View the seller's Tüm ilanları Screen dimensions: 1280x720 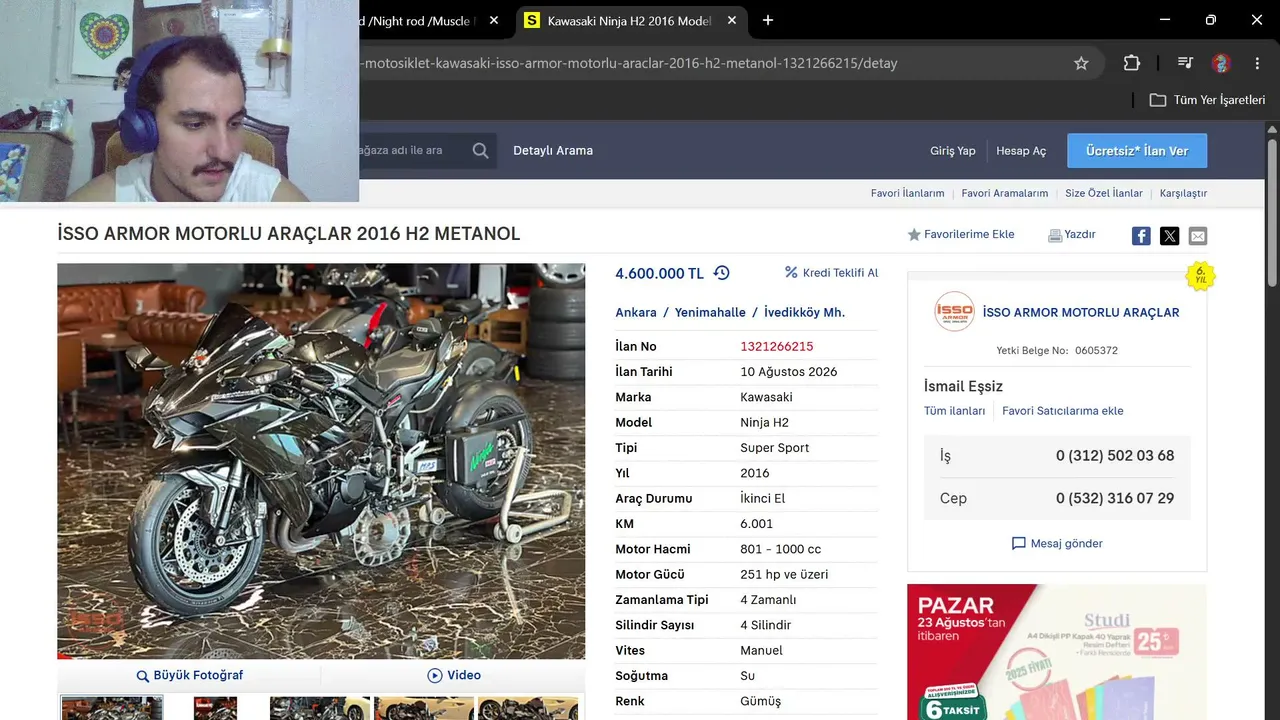(955, 411)
